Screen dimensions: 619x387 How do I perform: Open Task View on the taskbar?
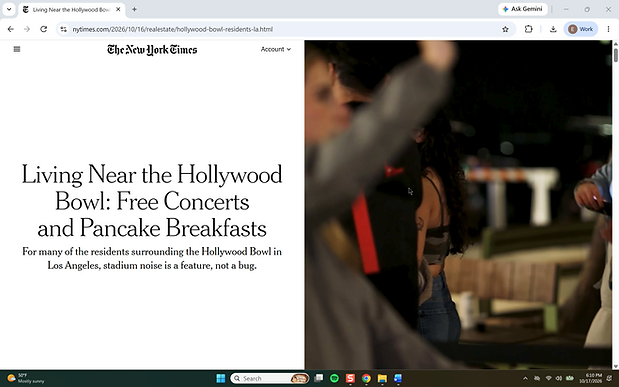click(x=319, y=378)
